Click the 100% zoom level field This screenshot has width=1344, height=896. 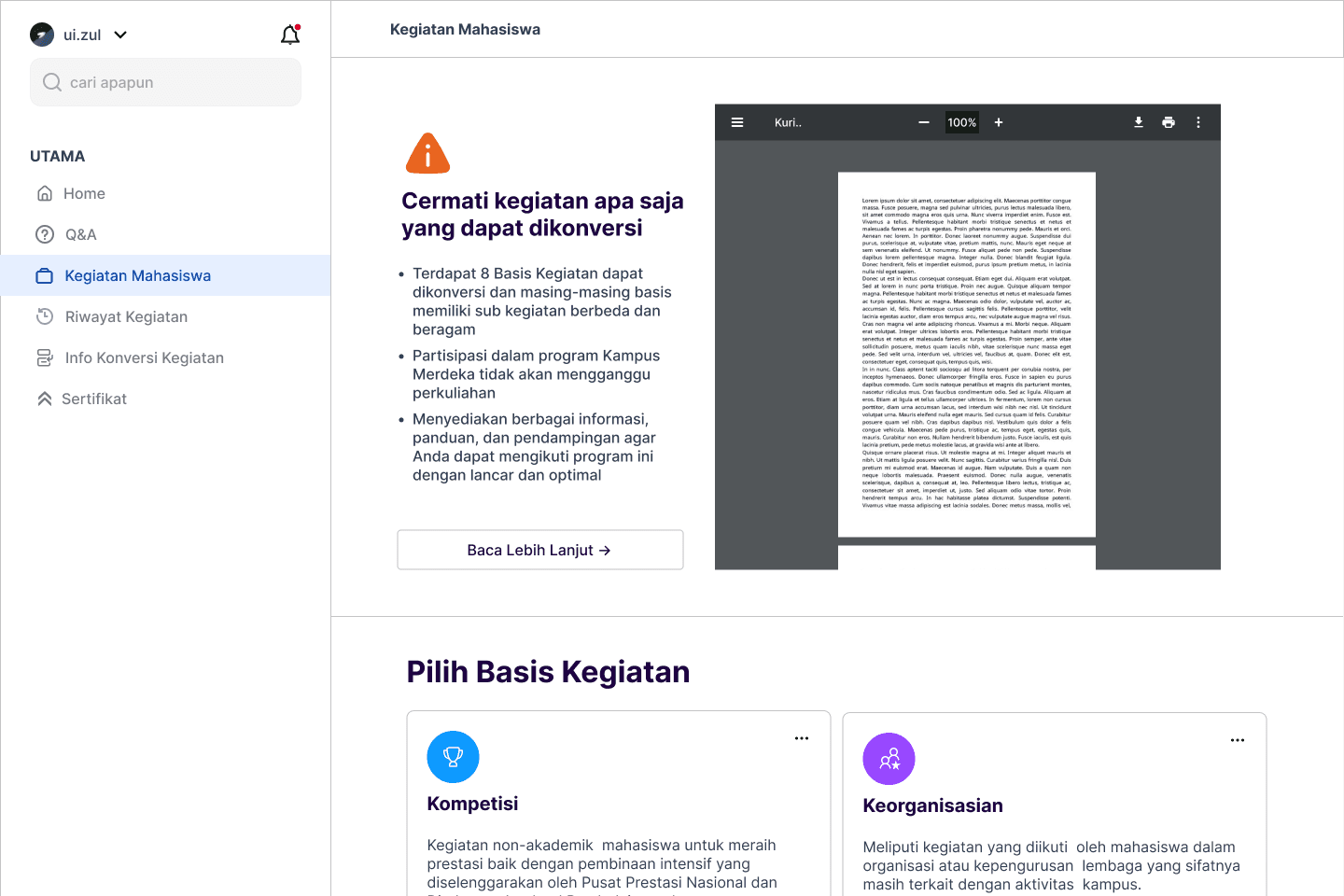point(961,122)
